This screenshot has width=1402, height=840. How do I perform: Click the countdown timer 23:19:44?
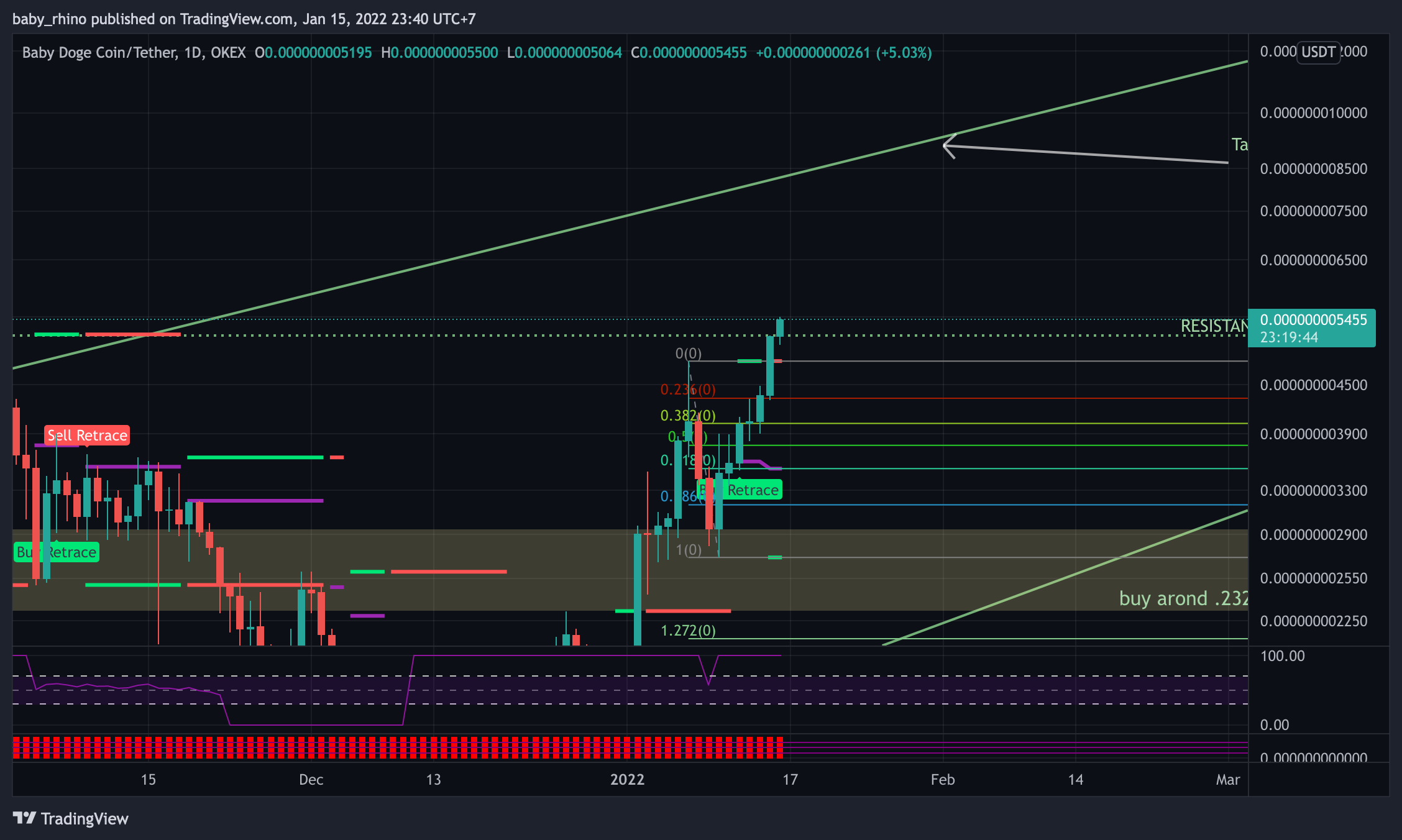pos(1289,338)
